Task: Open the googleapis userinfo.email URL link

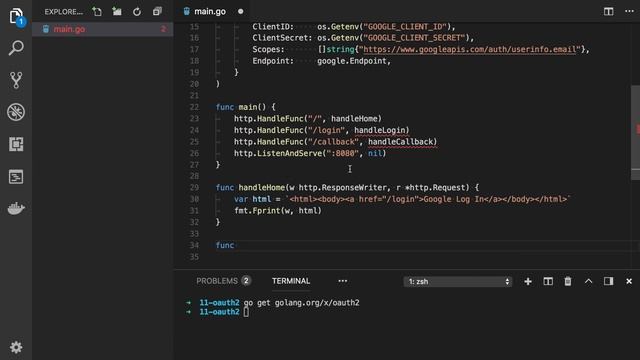Action: (469, 49)
